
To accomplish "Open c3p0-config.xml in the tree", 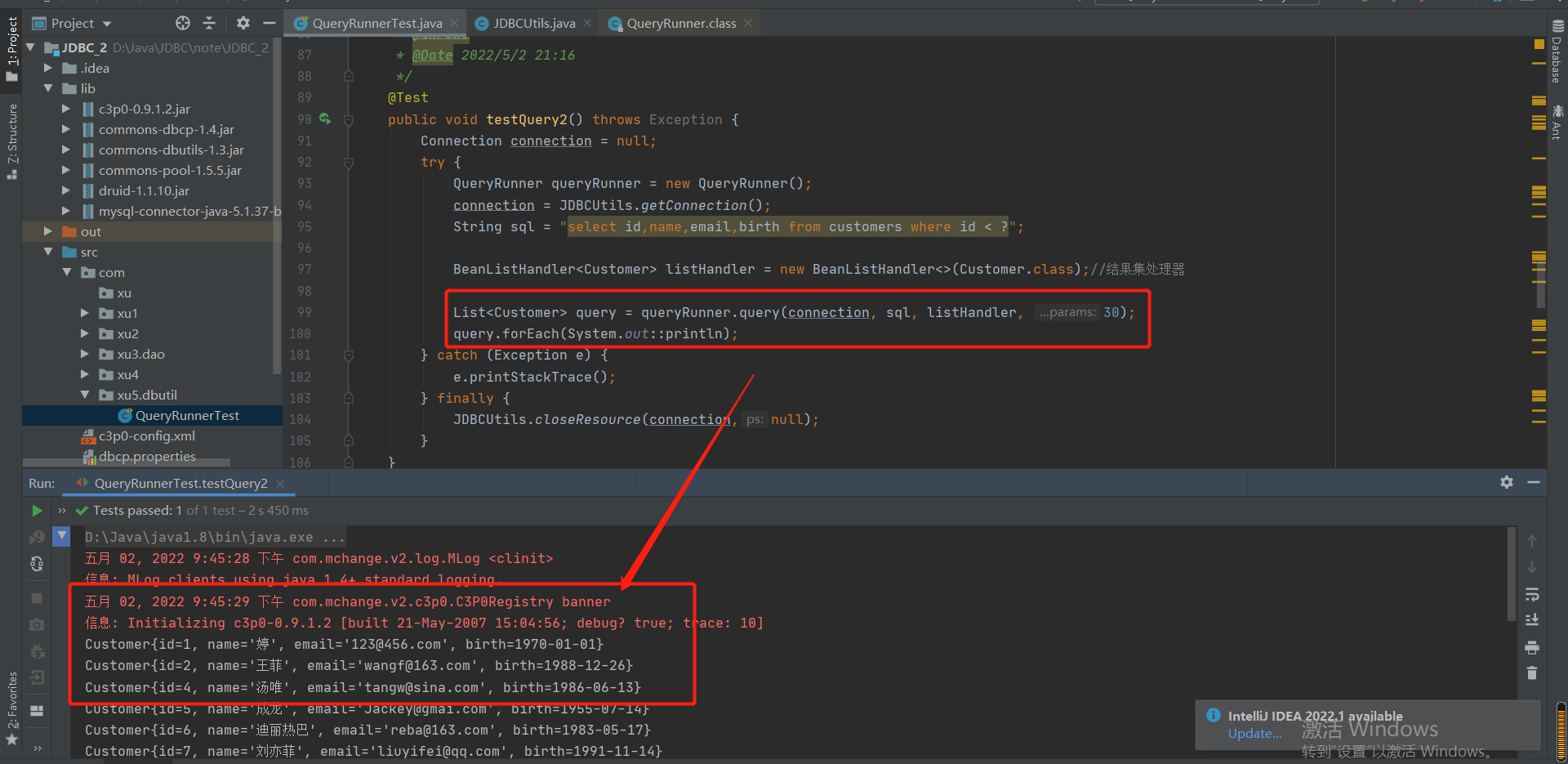I will 147,436.
